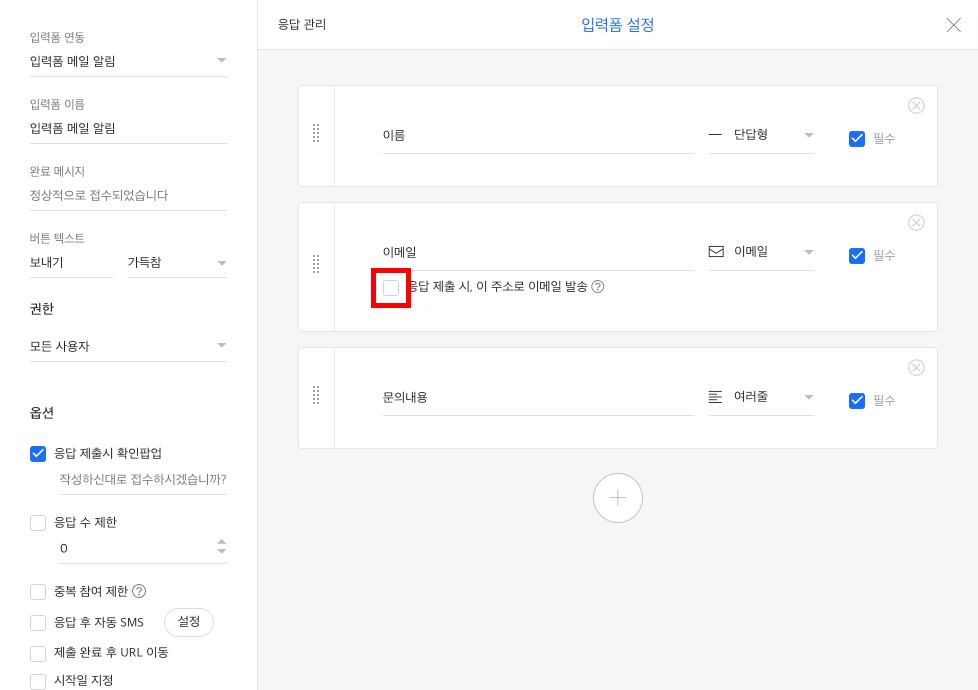Open the 입력폼 연동 dropdown
Viewport: 978px width, 690px height.
tap(128, 61)
